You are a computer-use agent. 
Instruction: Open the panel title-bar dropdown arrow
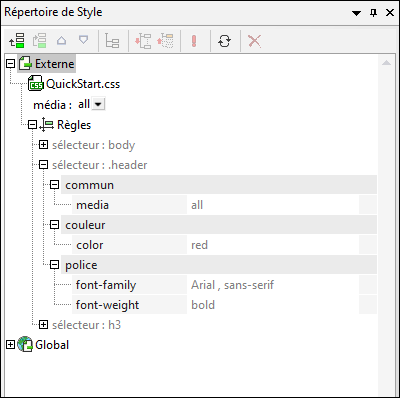[356, 13]
